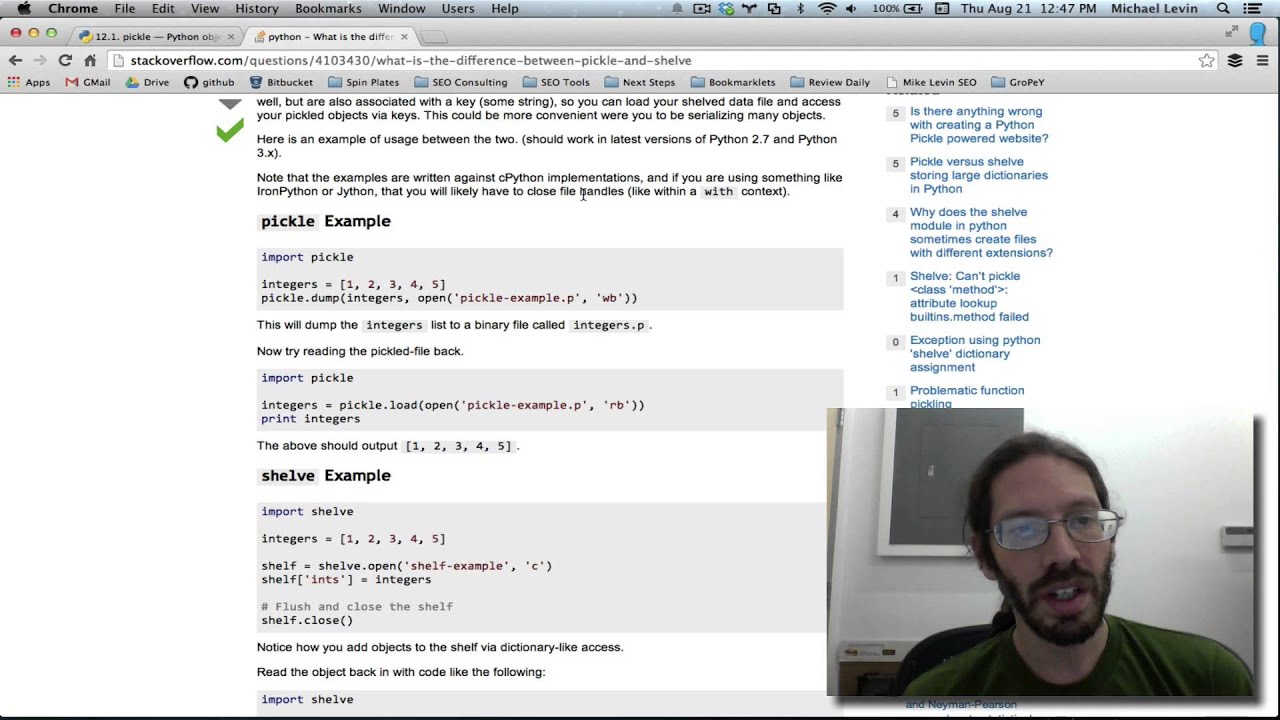Expand the Spin Plates bookmark folder
The height and width of the screenshot is (720, 1280).
tap(363, 82)
